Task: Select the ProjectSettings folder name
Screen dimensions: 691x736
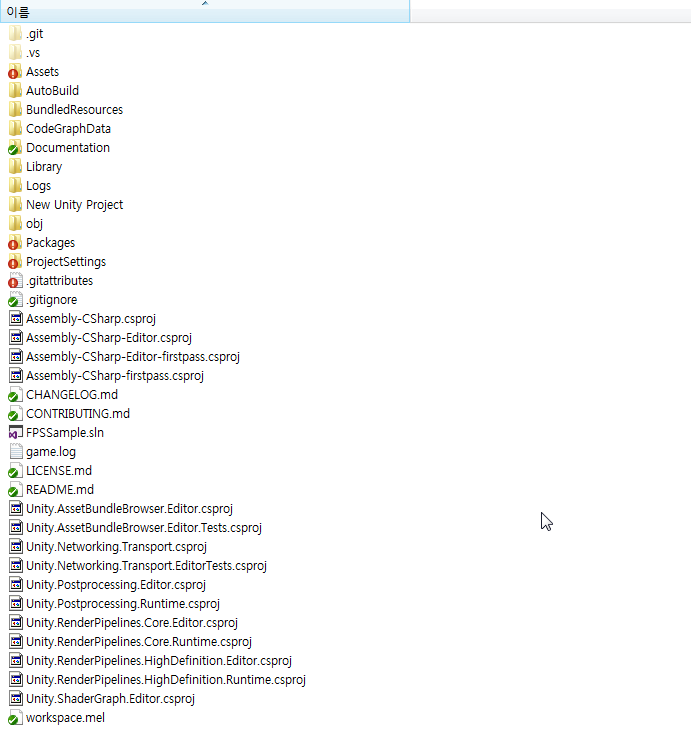Action: pos(66,262)
